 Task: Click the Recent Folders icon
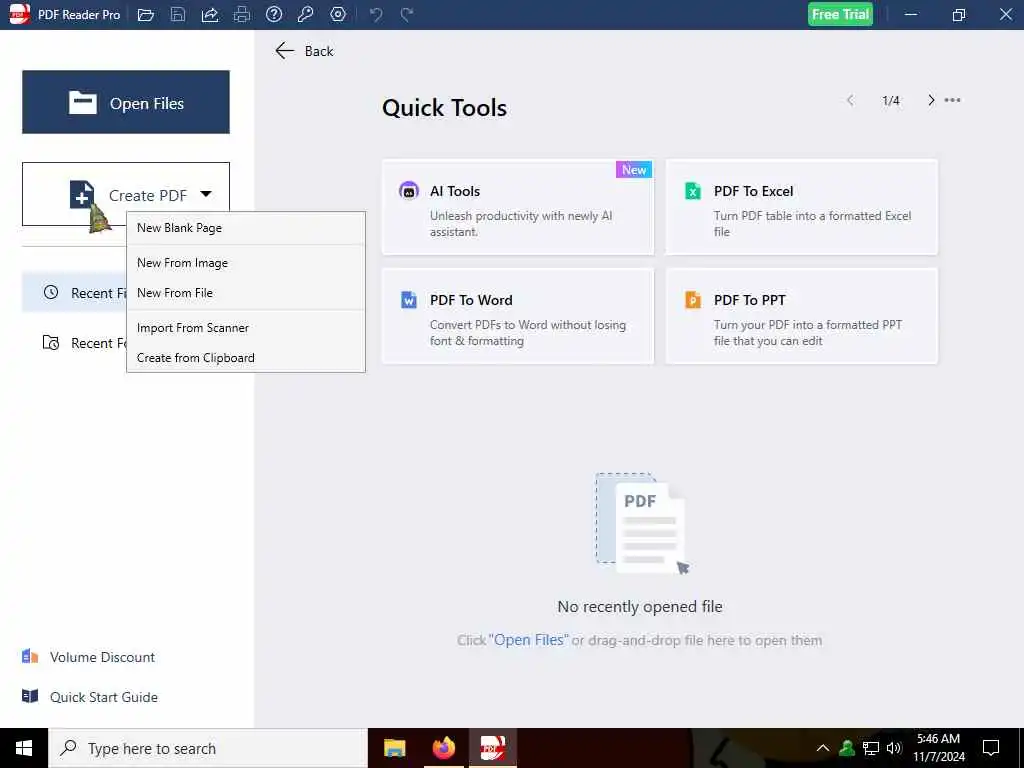tap(51, 342)
